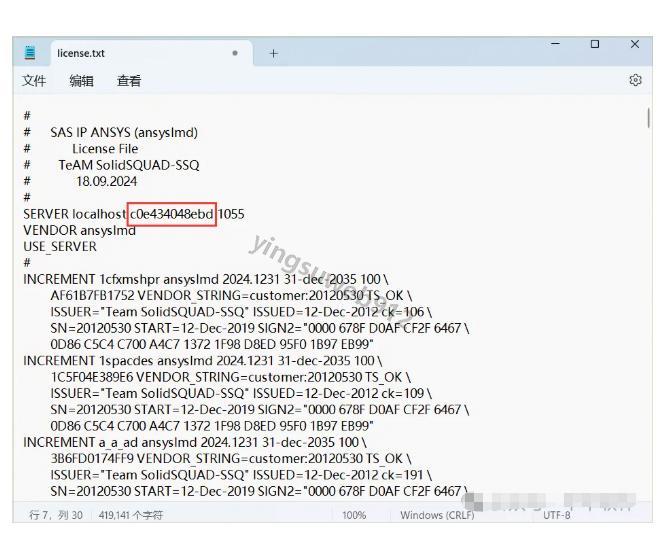Click the INCREMENT a_a_ad line

tap(195, 442)
